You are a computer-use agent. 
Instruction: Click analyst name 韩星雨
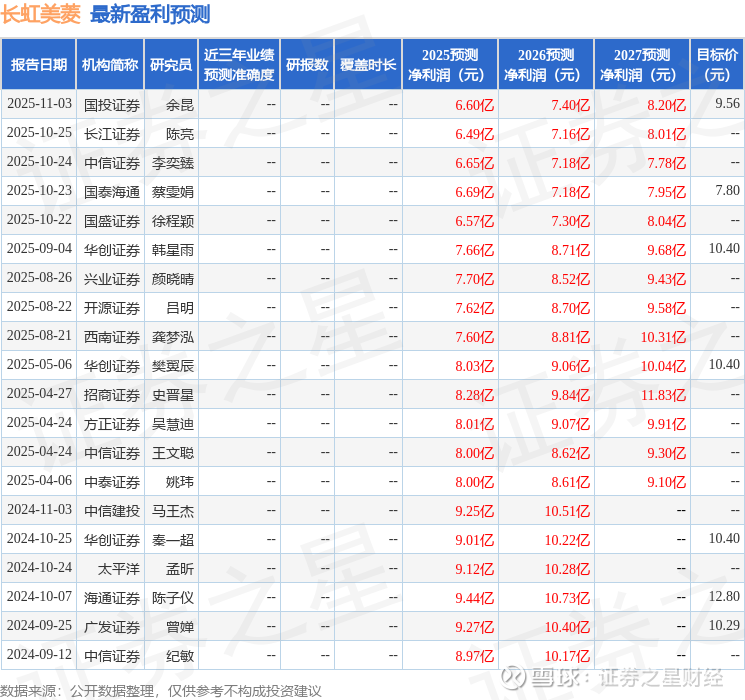tap(173, 250)
